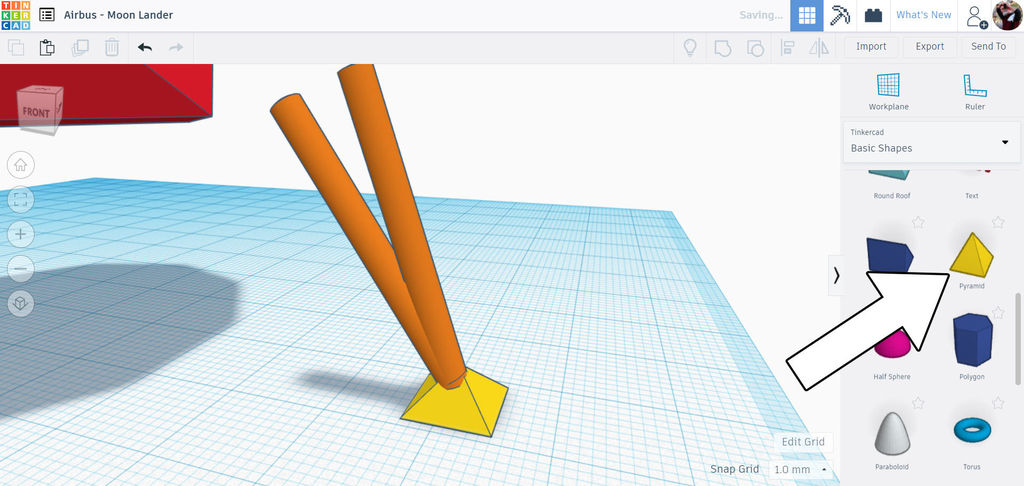Favorite the Polygon shape star
Screen dimensions: 1024x486
(998, 313)
